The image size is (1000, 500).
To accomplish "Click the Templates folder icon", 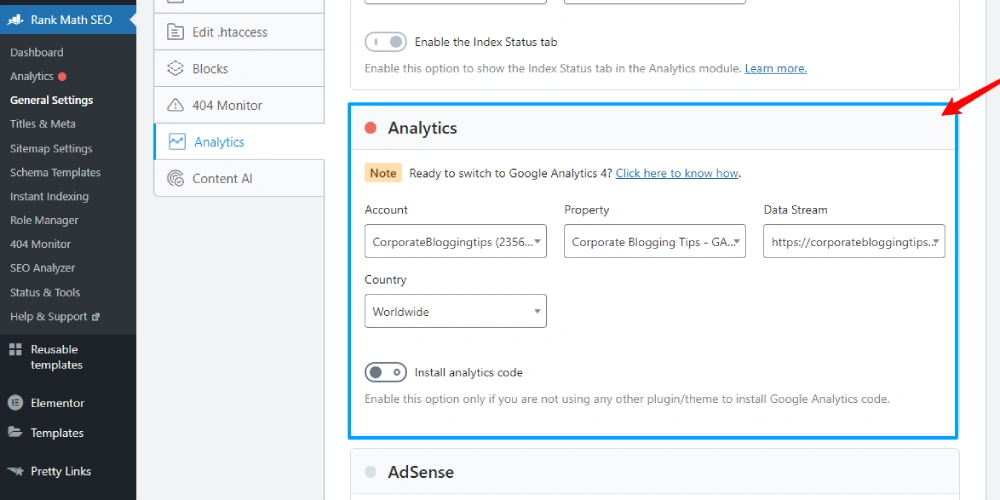I will [x=15, y=432].
